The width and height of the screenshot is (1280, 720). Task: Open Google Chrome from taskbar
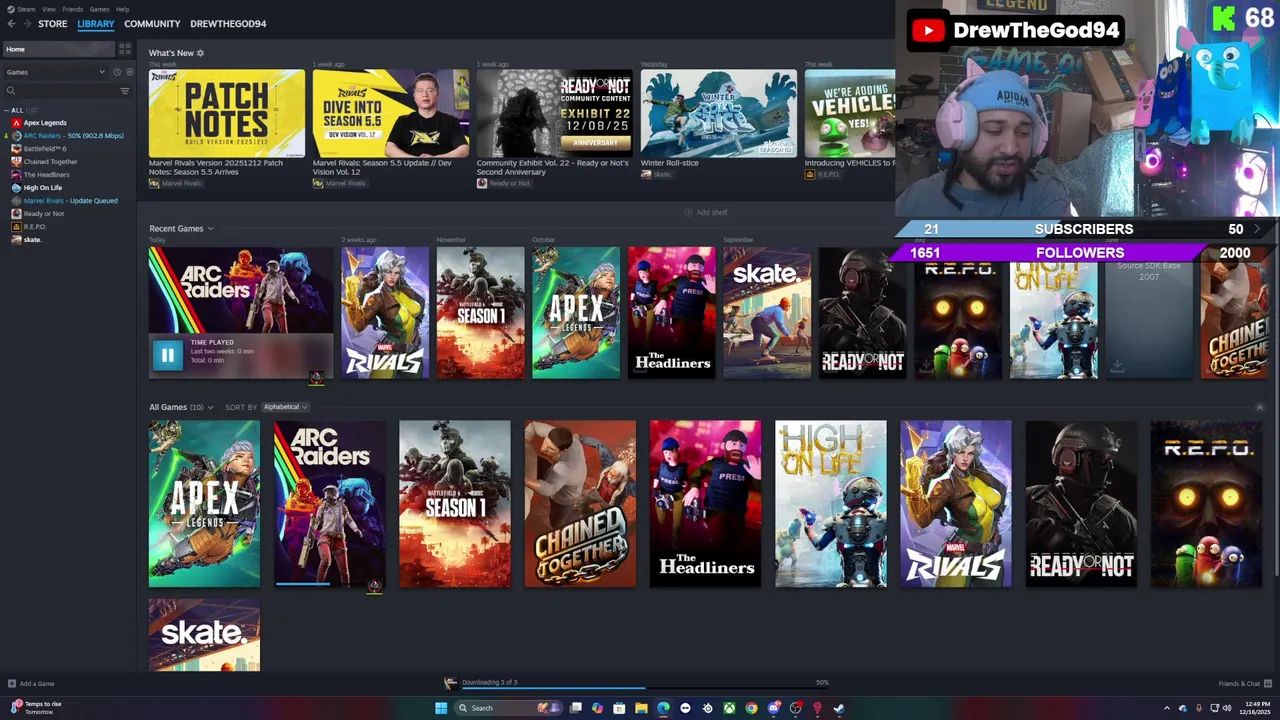[751, 708]
